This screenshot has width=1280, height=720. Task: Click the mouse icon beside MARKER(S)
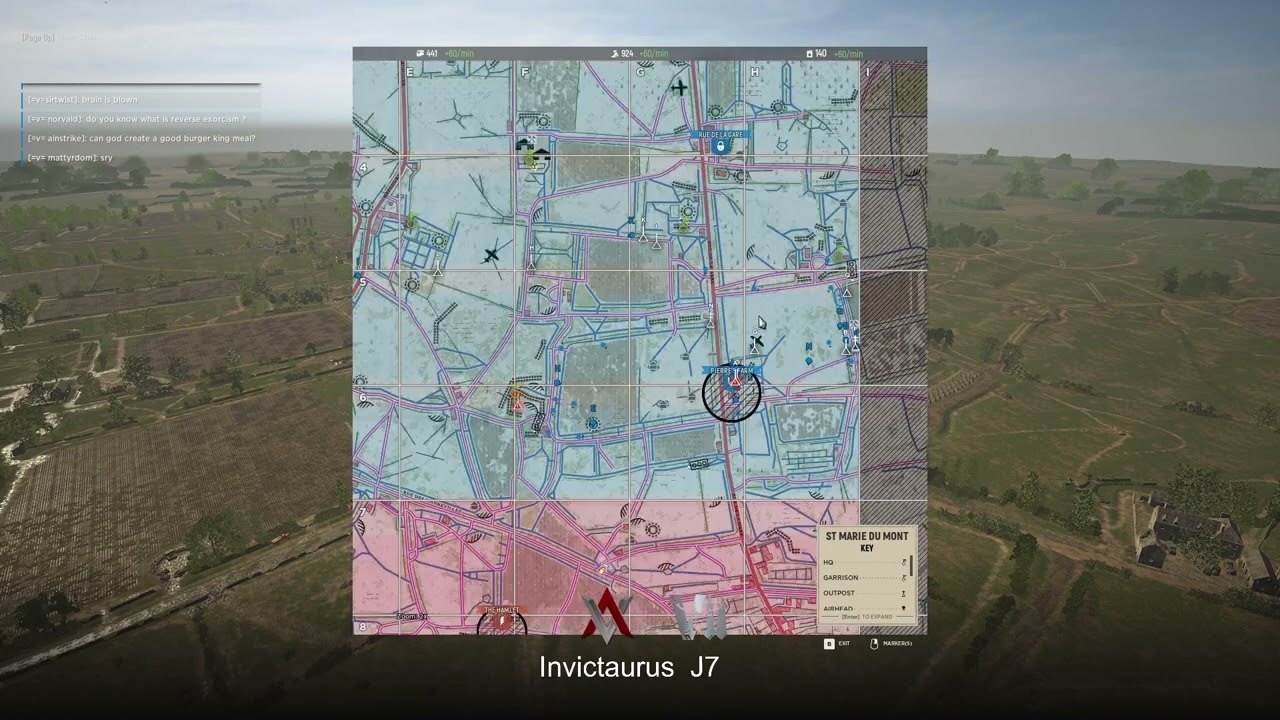[874, 643]
